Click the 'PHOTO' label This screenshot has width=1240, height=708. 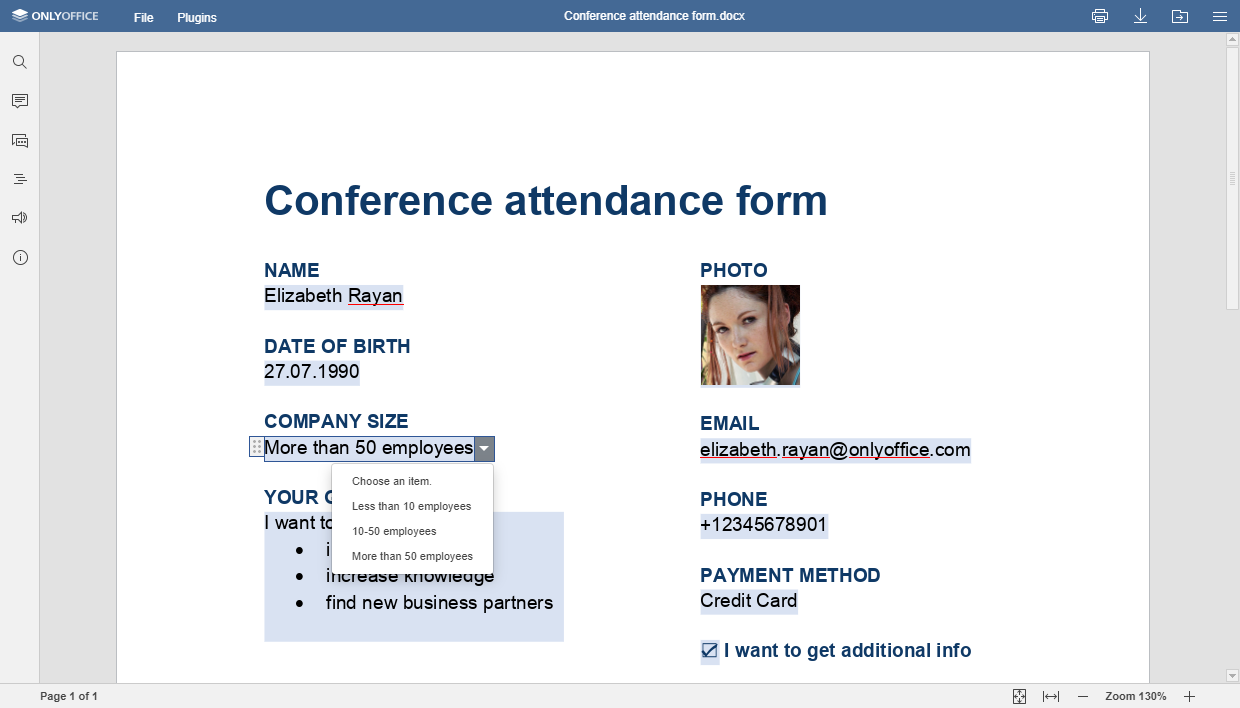tap(734, 271)
